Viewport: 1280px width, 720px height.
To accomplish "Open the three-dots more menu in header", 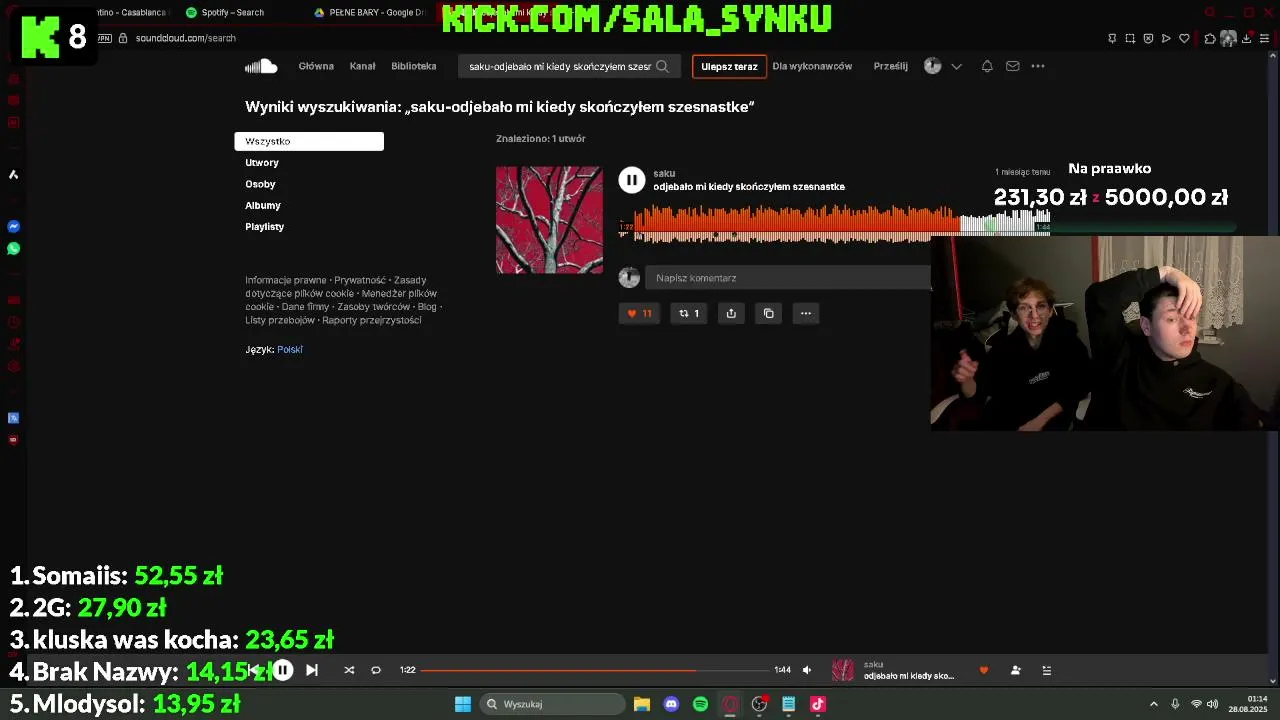I will (1038, 66).
